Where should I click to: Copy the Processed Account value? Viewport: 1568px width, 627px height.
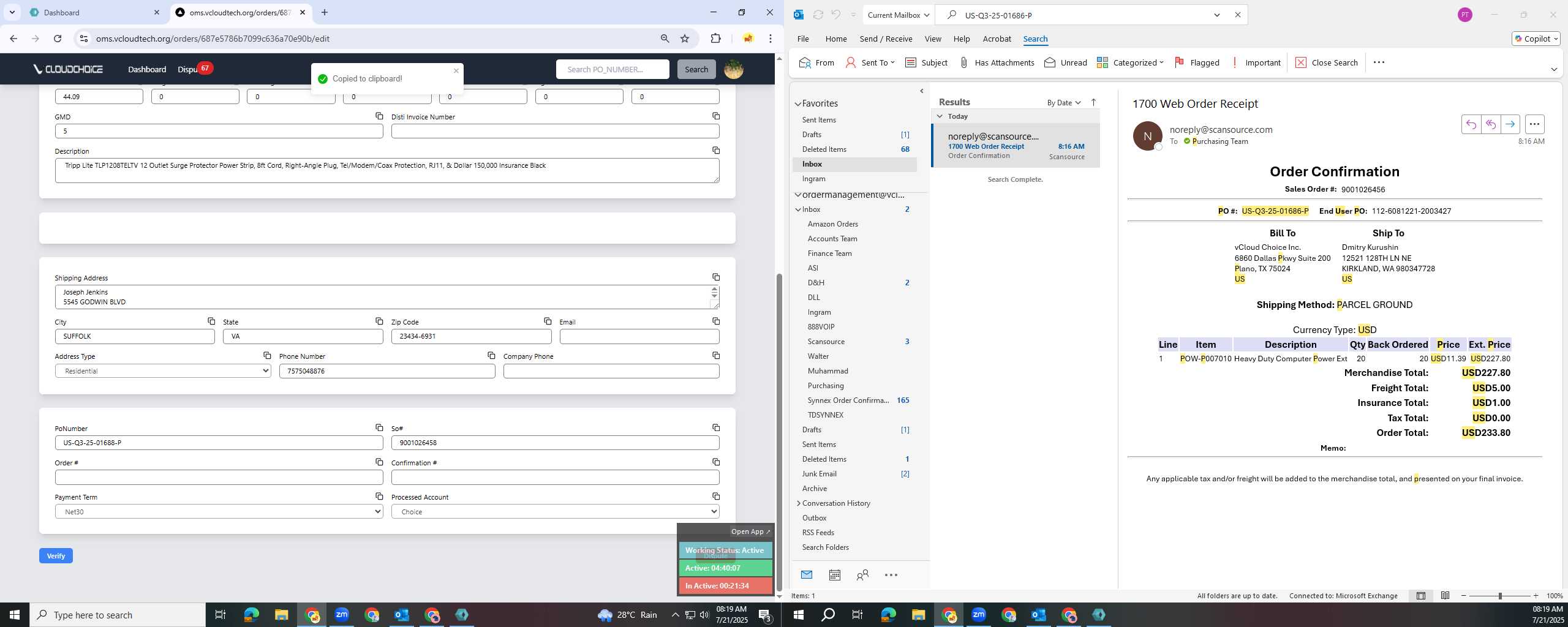[715, 496]
